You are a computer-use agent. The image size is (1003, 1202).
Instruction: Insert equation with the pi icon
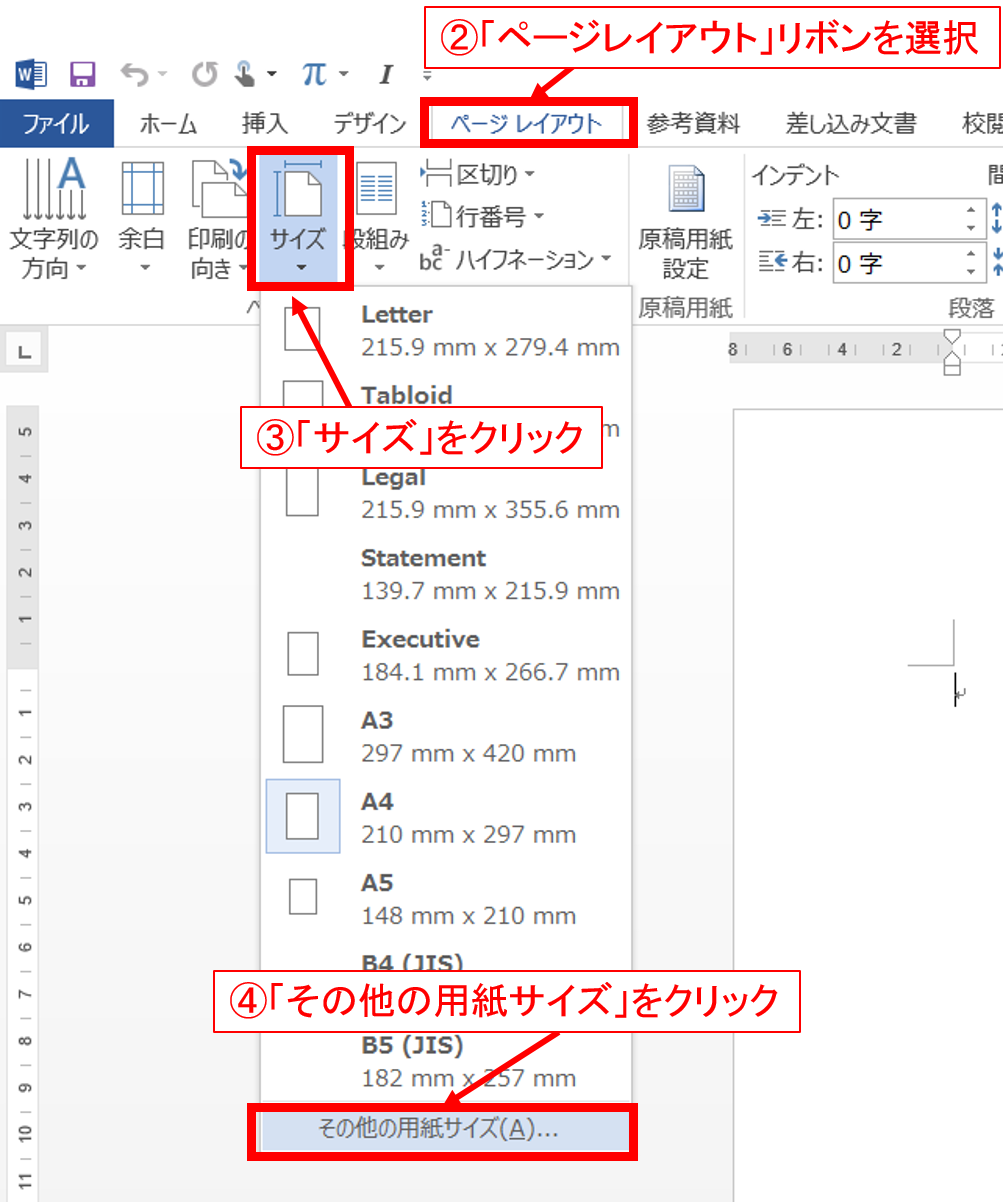[316, 74]
